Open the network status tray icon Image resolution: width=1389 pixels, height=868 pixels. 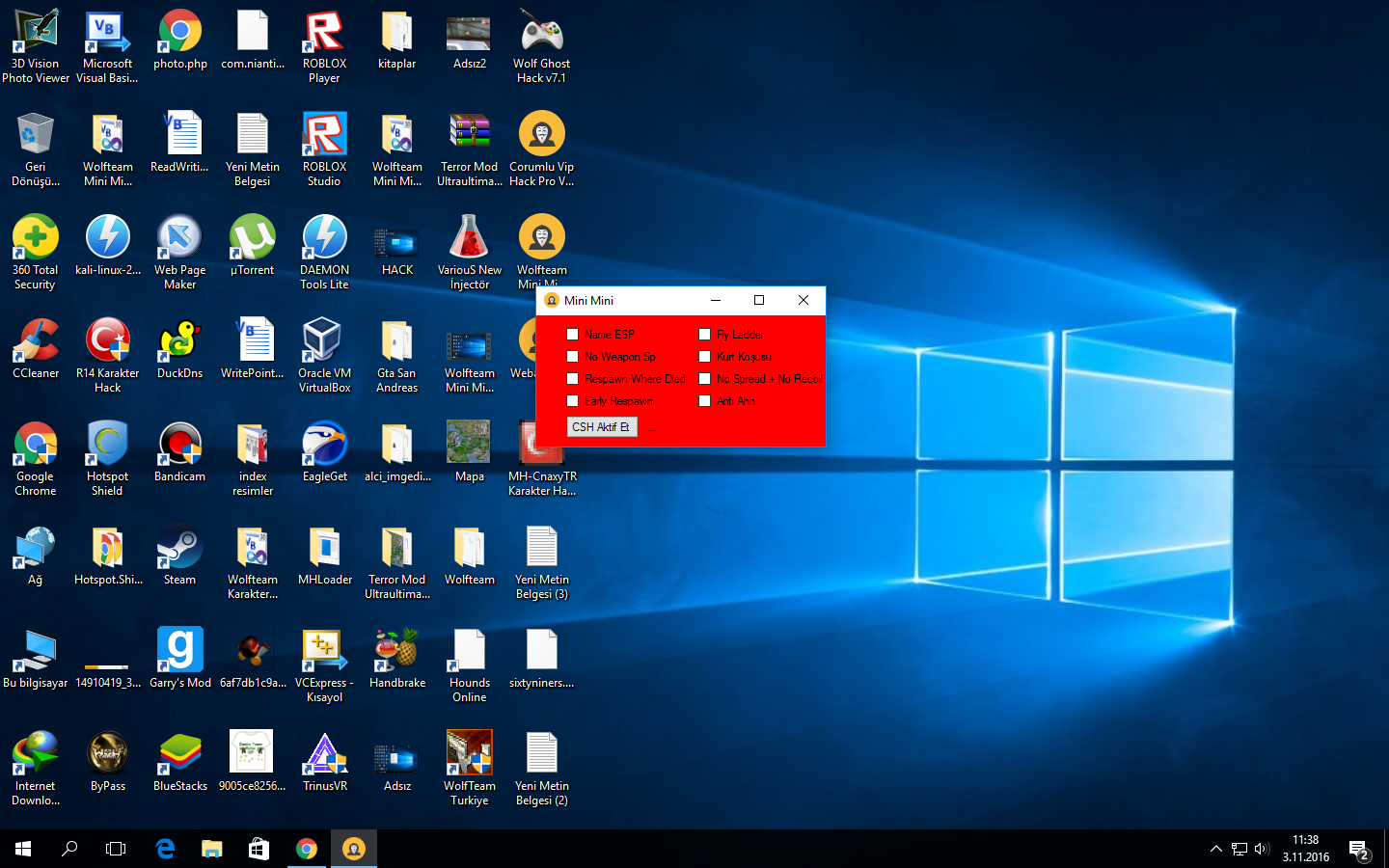(x=1239, y=849)
